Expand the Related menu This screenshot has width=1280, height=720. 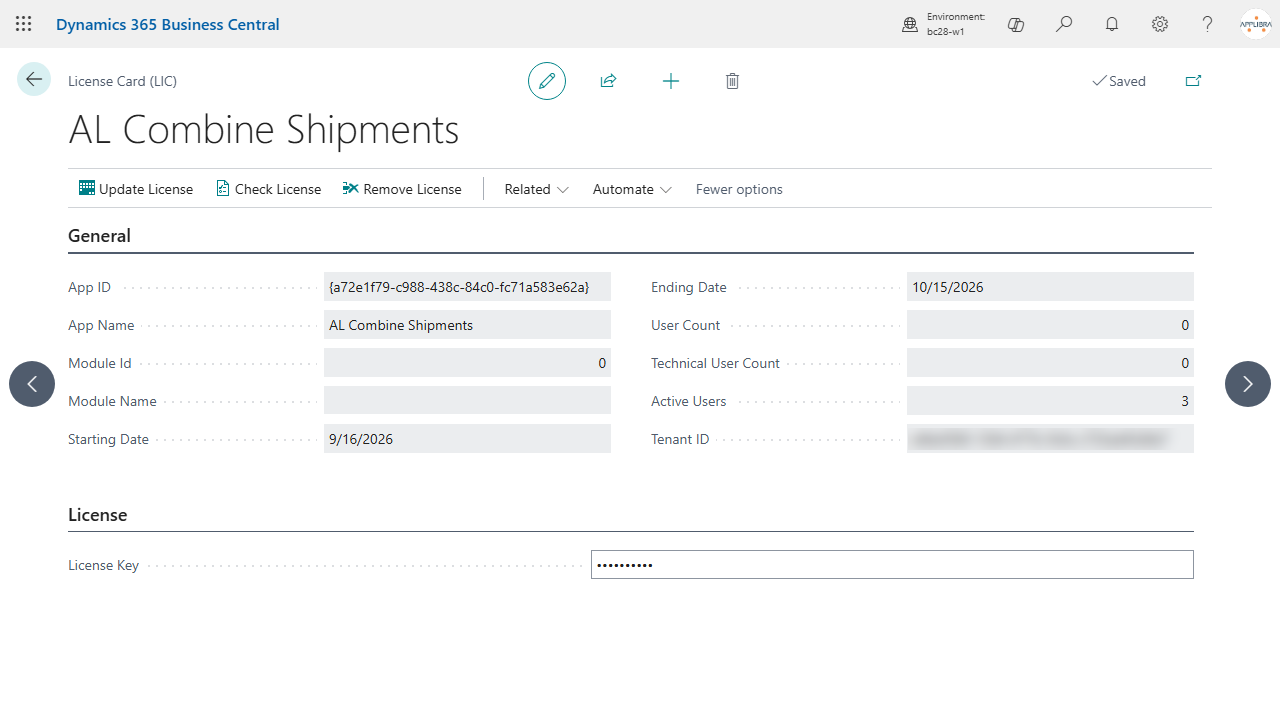click(x=537, y=189)
